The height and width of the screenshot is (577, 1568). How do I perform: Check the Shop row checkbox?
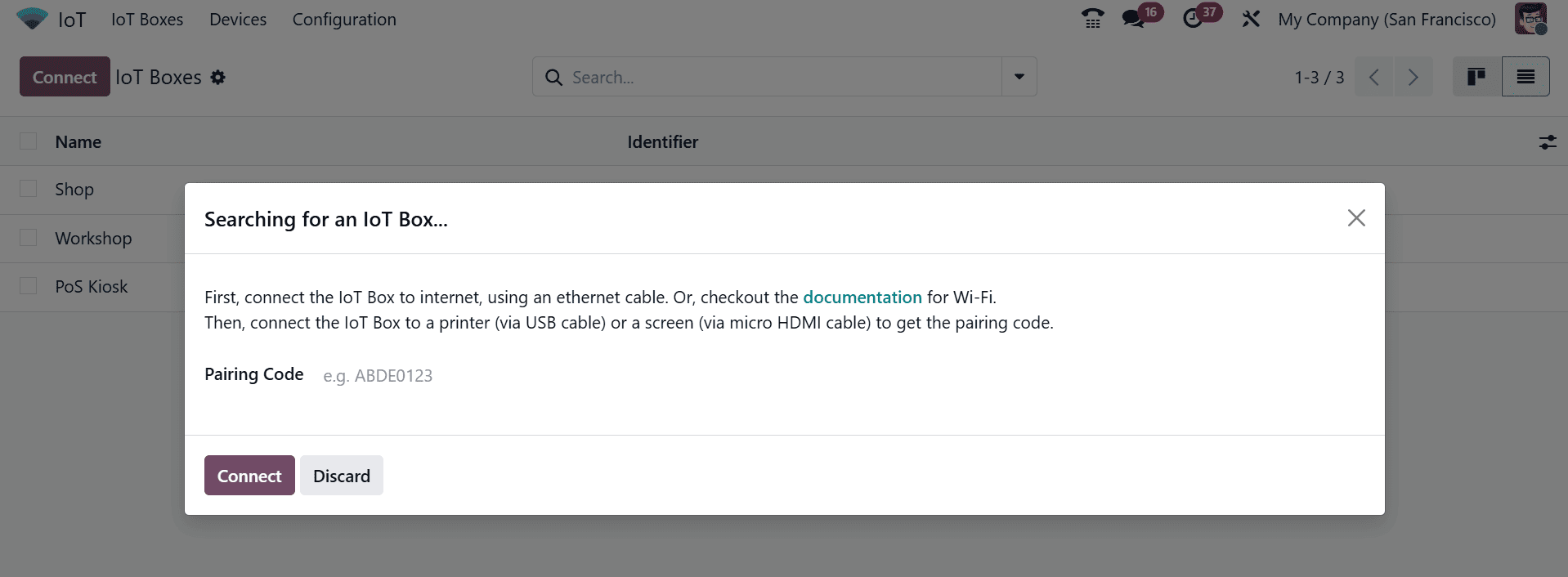pyautogui.click(x=29, y=189)
